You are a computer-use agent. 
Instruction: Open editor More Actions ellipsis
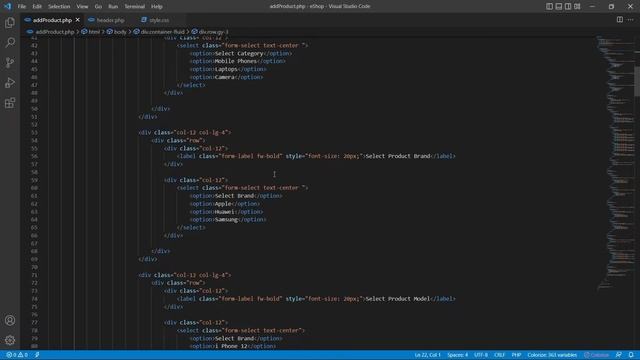point(631,20)
